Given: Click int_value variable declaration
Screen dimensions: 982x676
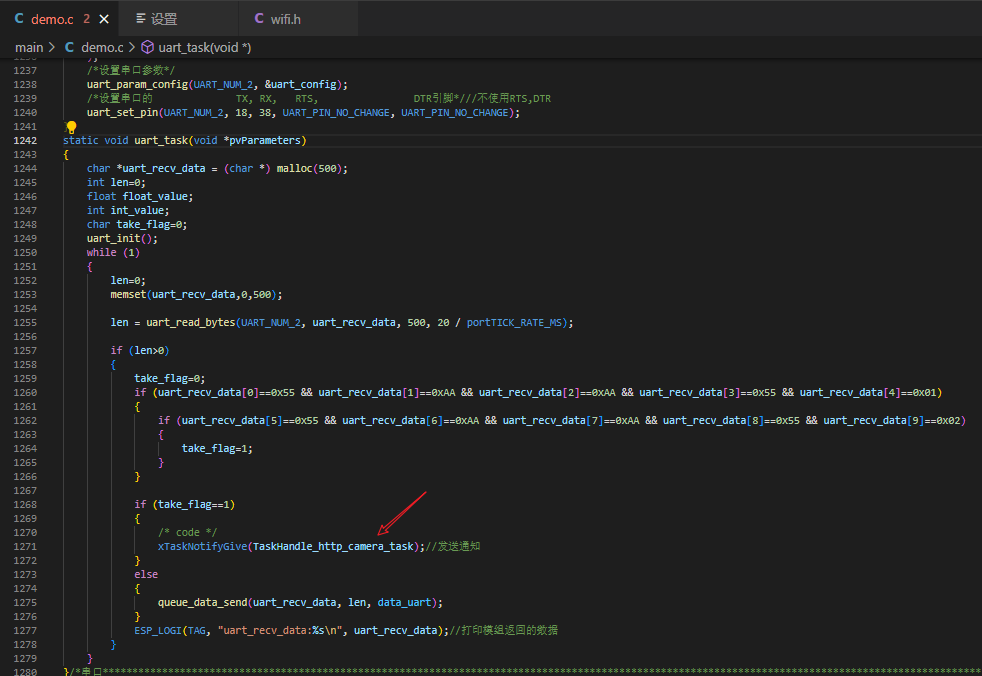Looking at the screenshot, I should [x=137, y=211].
